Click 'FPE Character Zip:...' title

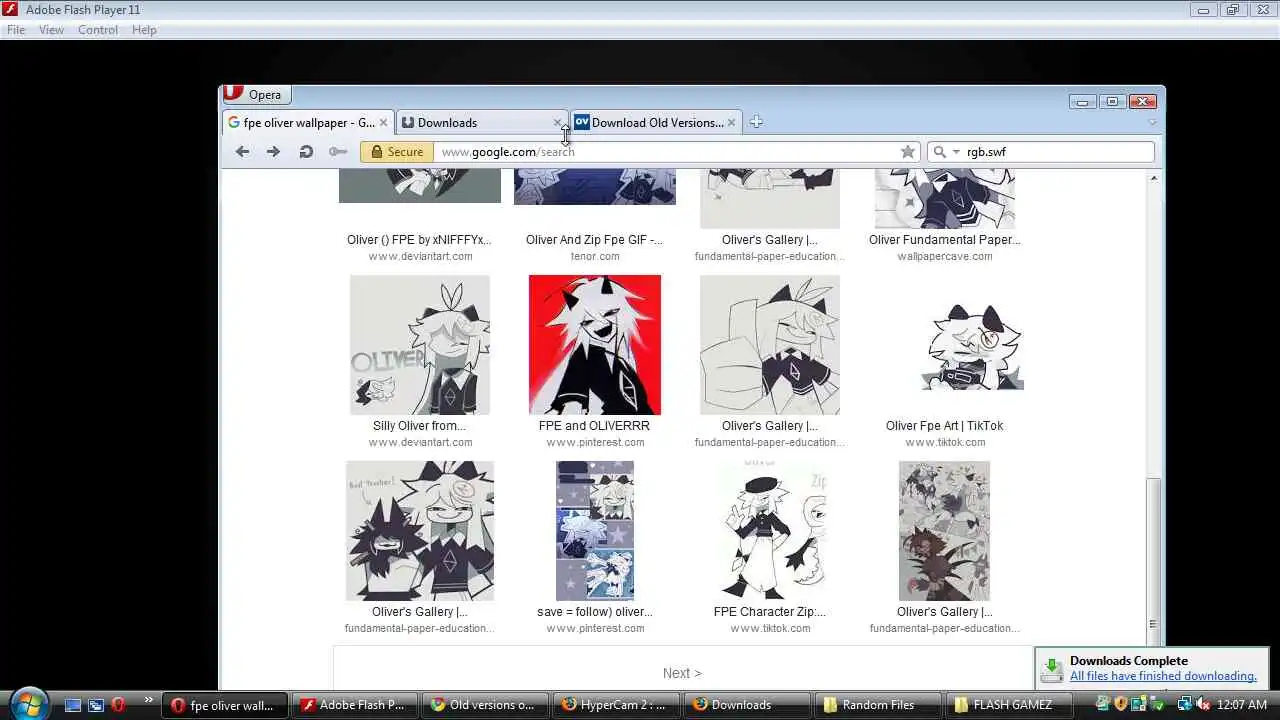click(x=770, y=612)
